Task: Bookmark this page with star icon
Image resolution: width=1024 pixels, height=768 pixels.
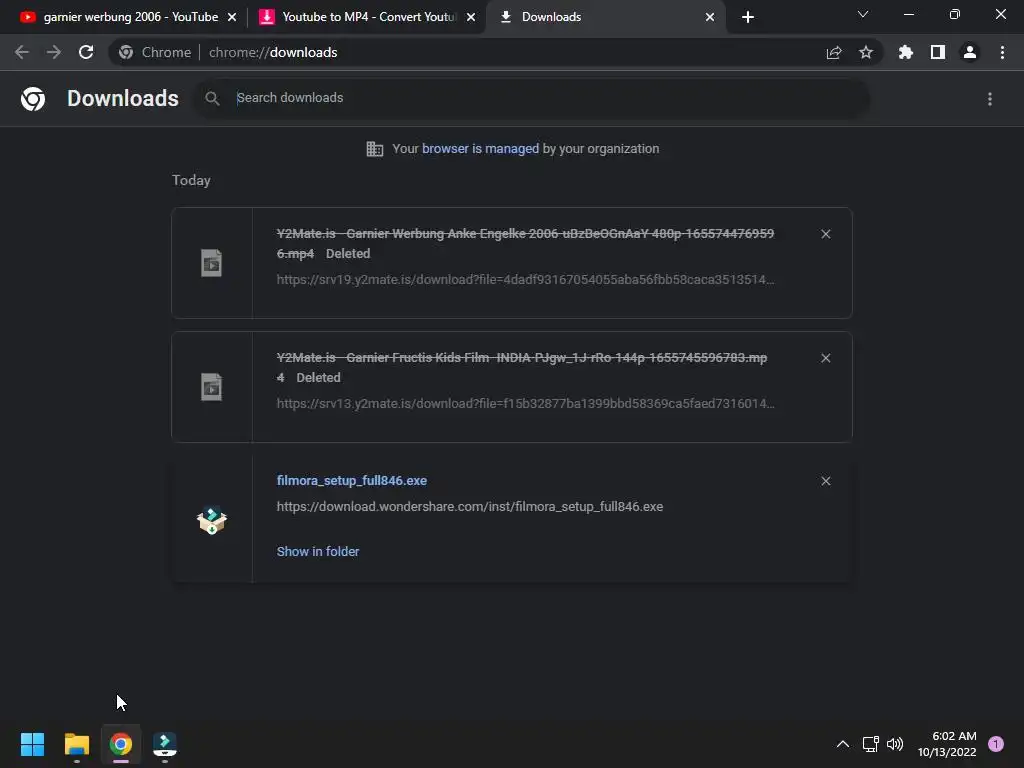Action: pos(866,52)
